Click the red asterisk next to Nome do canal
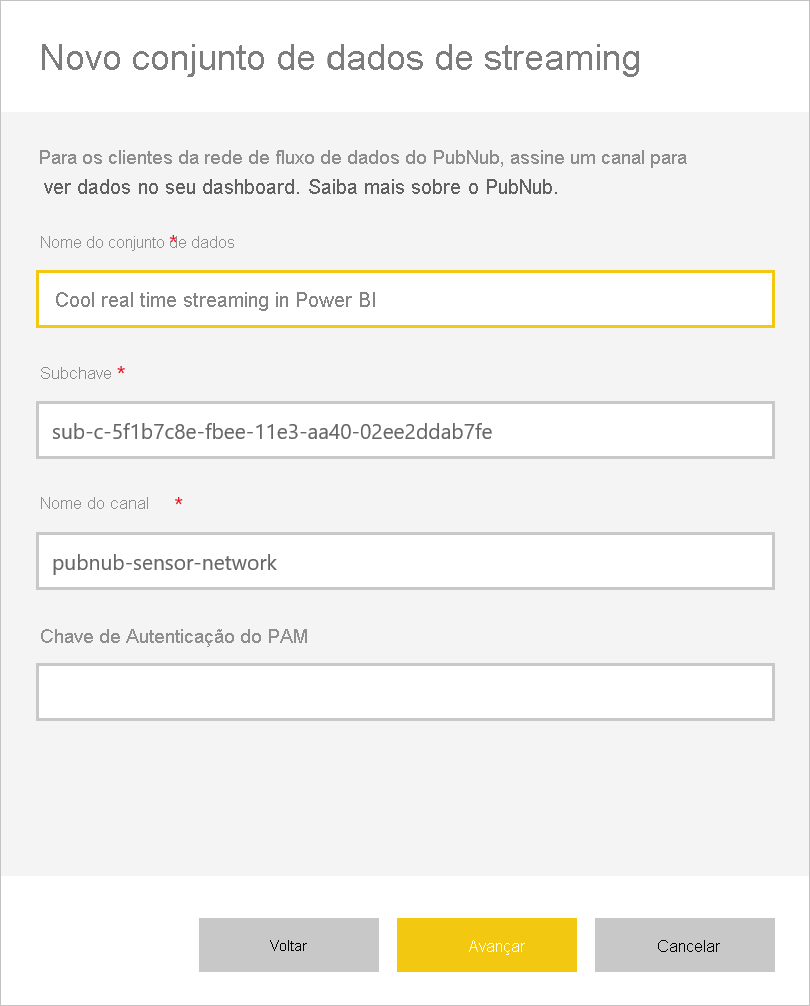Screen dimensions: 810x1006 click(178, 503)
